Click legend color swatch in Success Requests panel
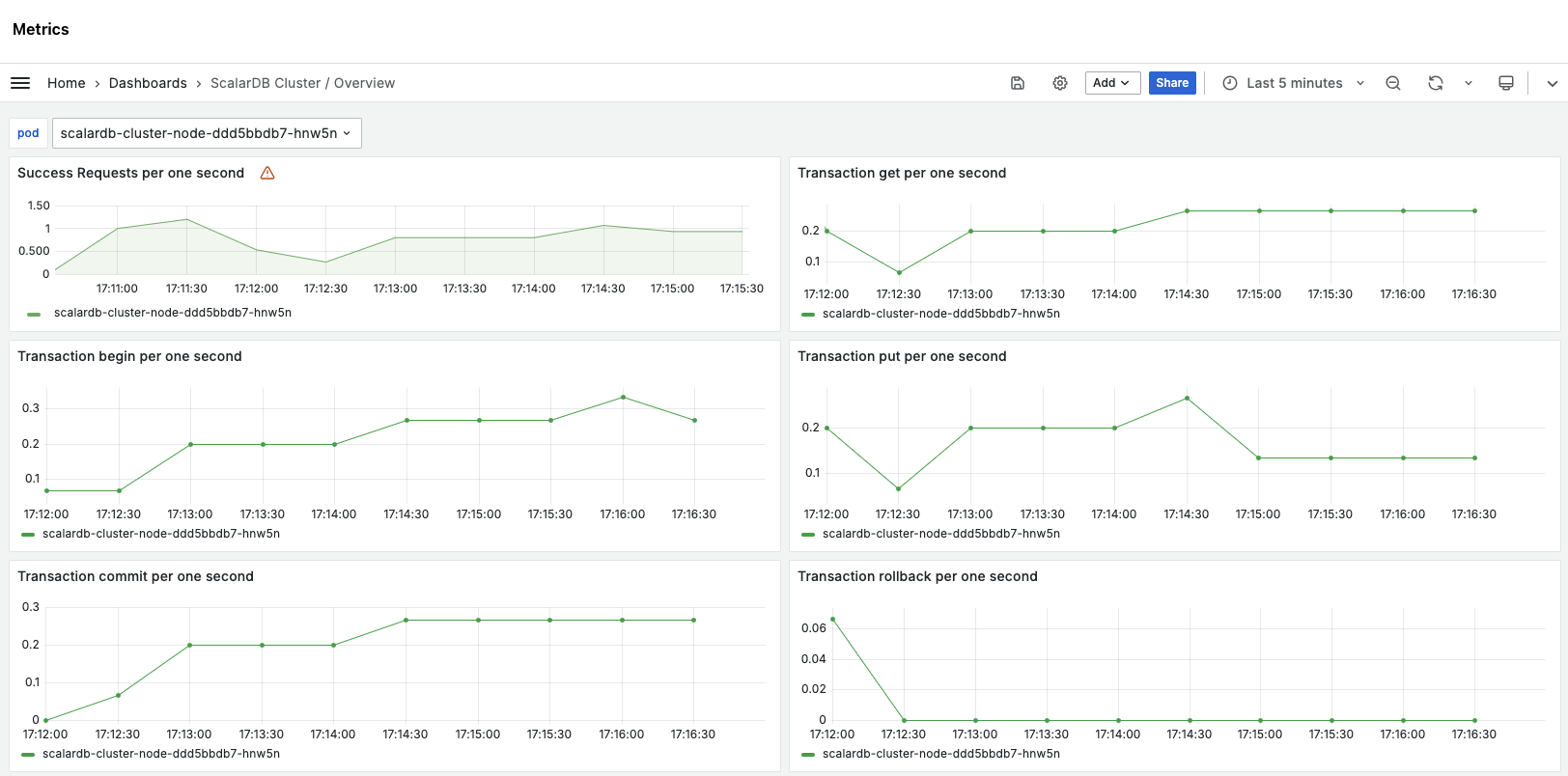Image resolution: width=1568 pixels, height=776 pixels. pyautogui.click(x=35, y=314)
